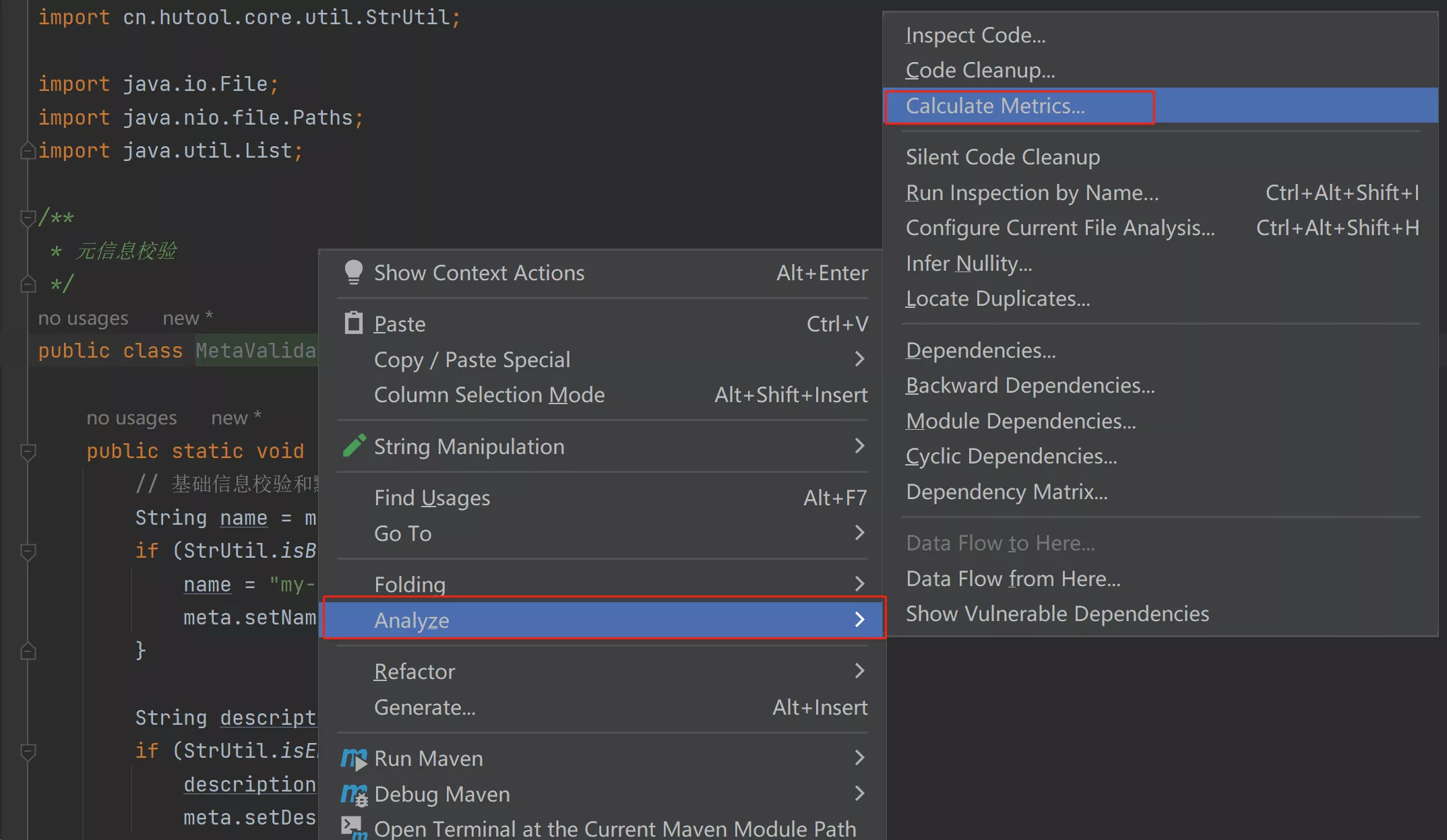The image size is (1447, 840).
Task: Select Paste from the context menu
Action: click(x=602, y=324)
